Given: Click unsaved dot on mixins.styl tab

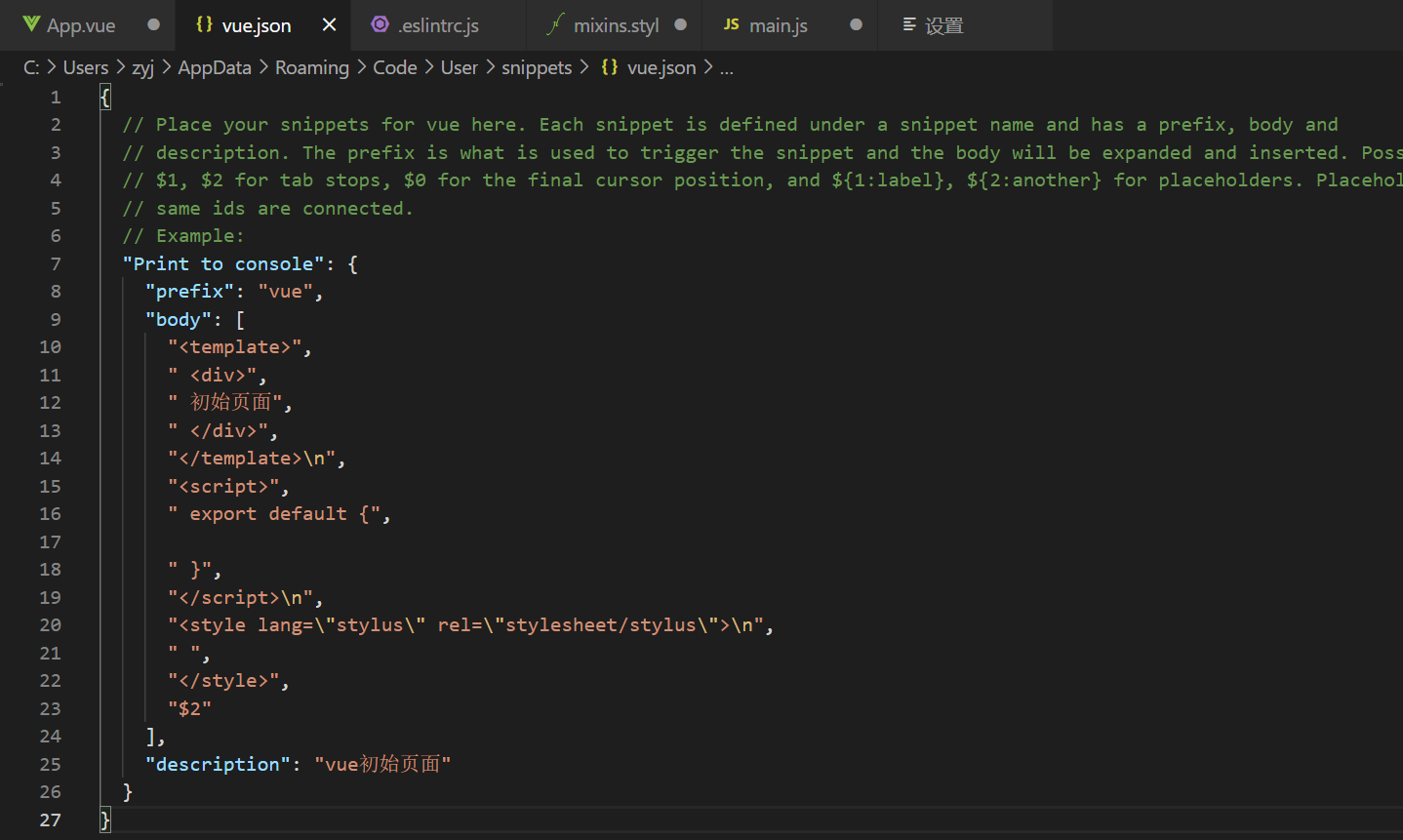Looking at the screenshot, I should tap(680, 24).
